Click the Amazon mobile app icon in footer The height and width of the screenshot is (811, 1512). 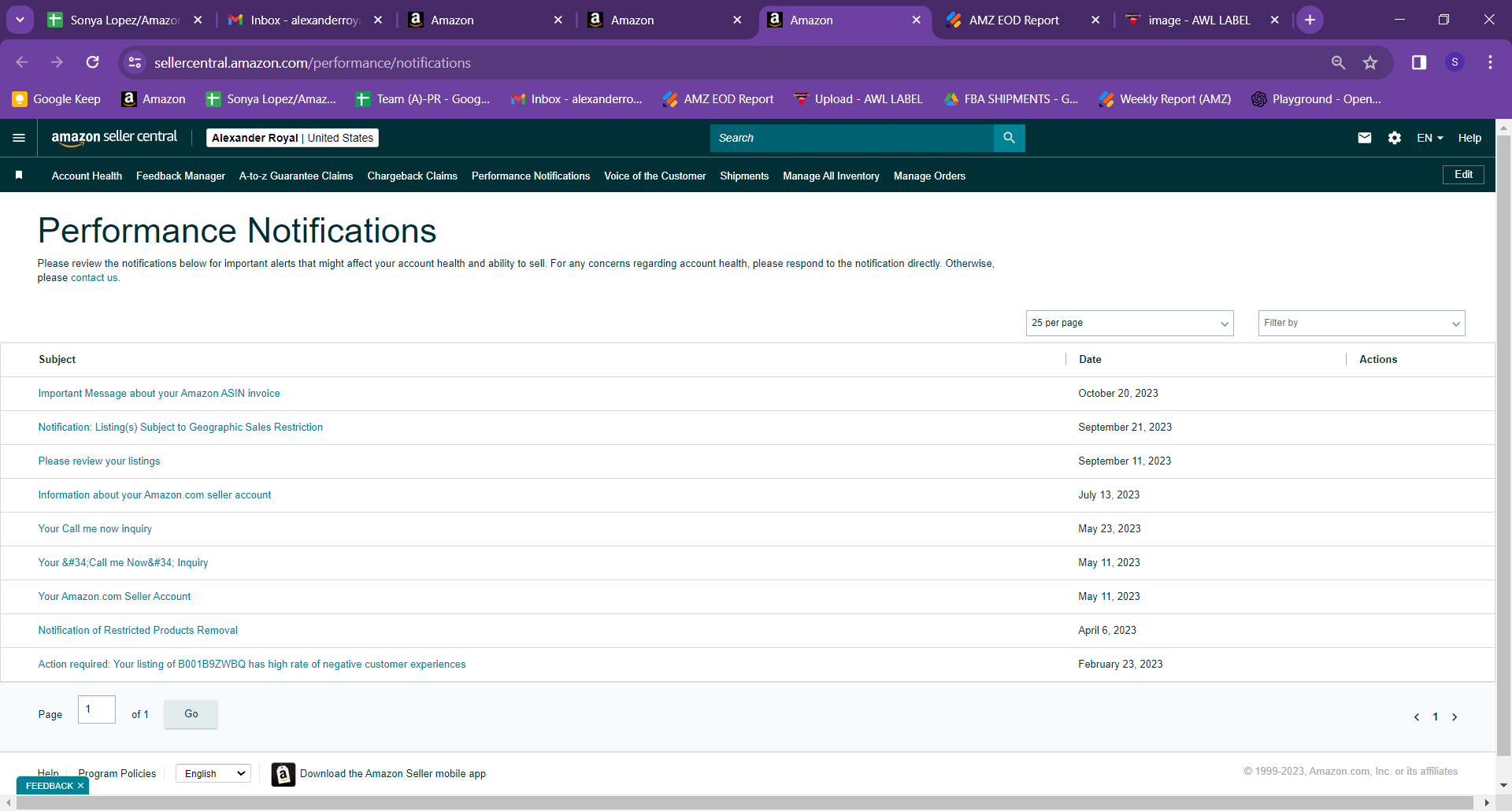pyautogui.click(x=283, y=774)
